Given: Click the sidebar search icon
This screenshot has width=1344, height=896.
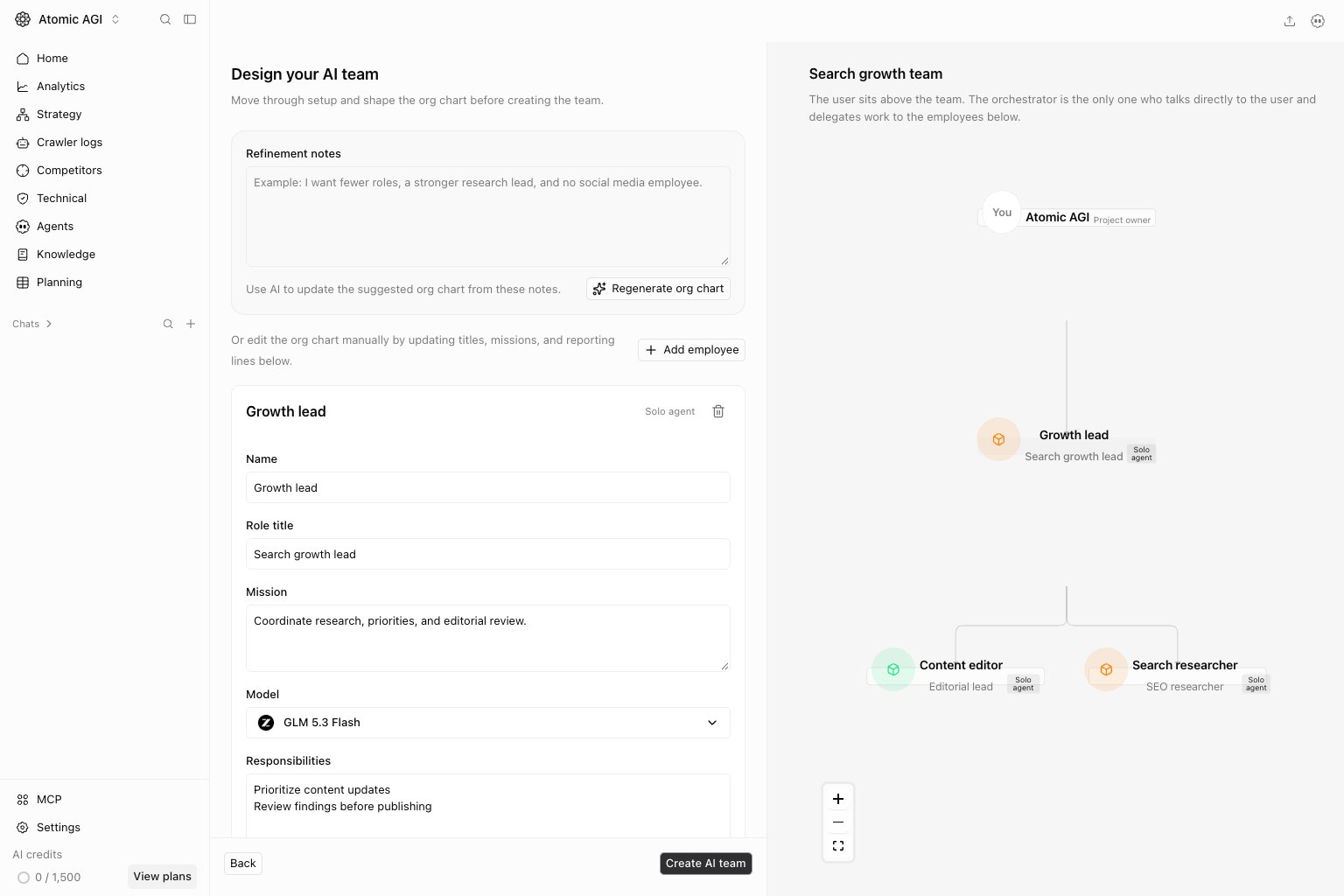Looking at the screenshot, I should tap(165, 19).
